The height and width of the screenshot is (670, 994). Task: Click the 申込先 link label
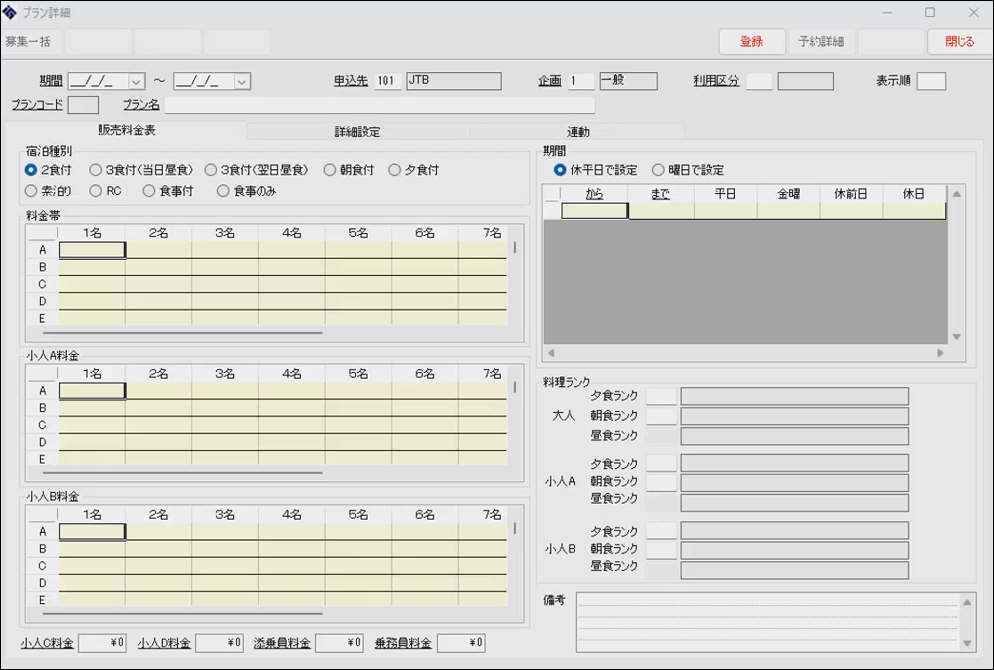[x=351, y=81]
